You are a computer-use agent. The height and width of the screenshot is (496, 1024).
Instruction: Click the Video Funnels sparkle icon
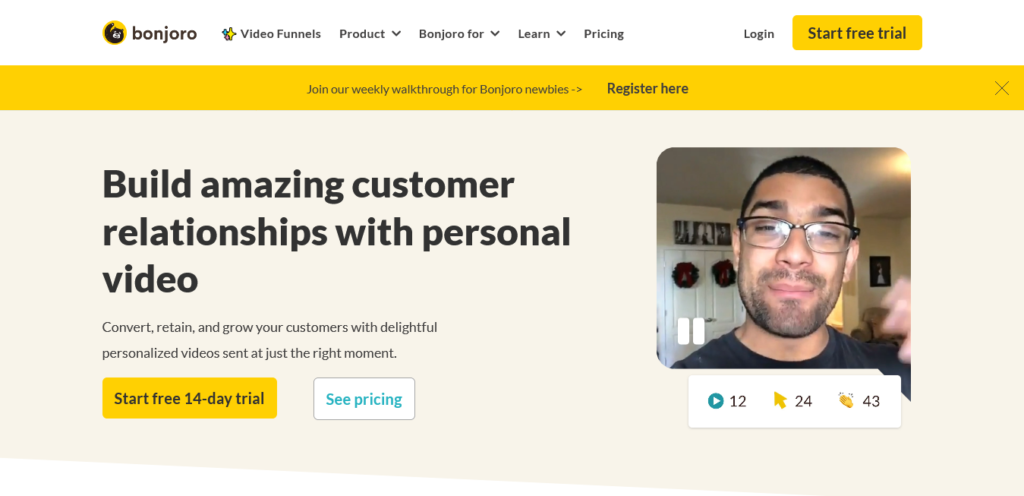click(229, 34)
